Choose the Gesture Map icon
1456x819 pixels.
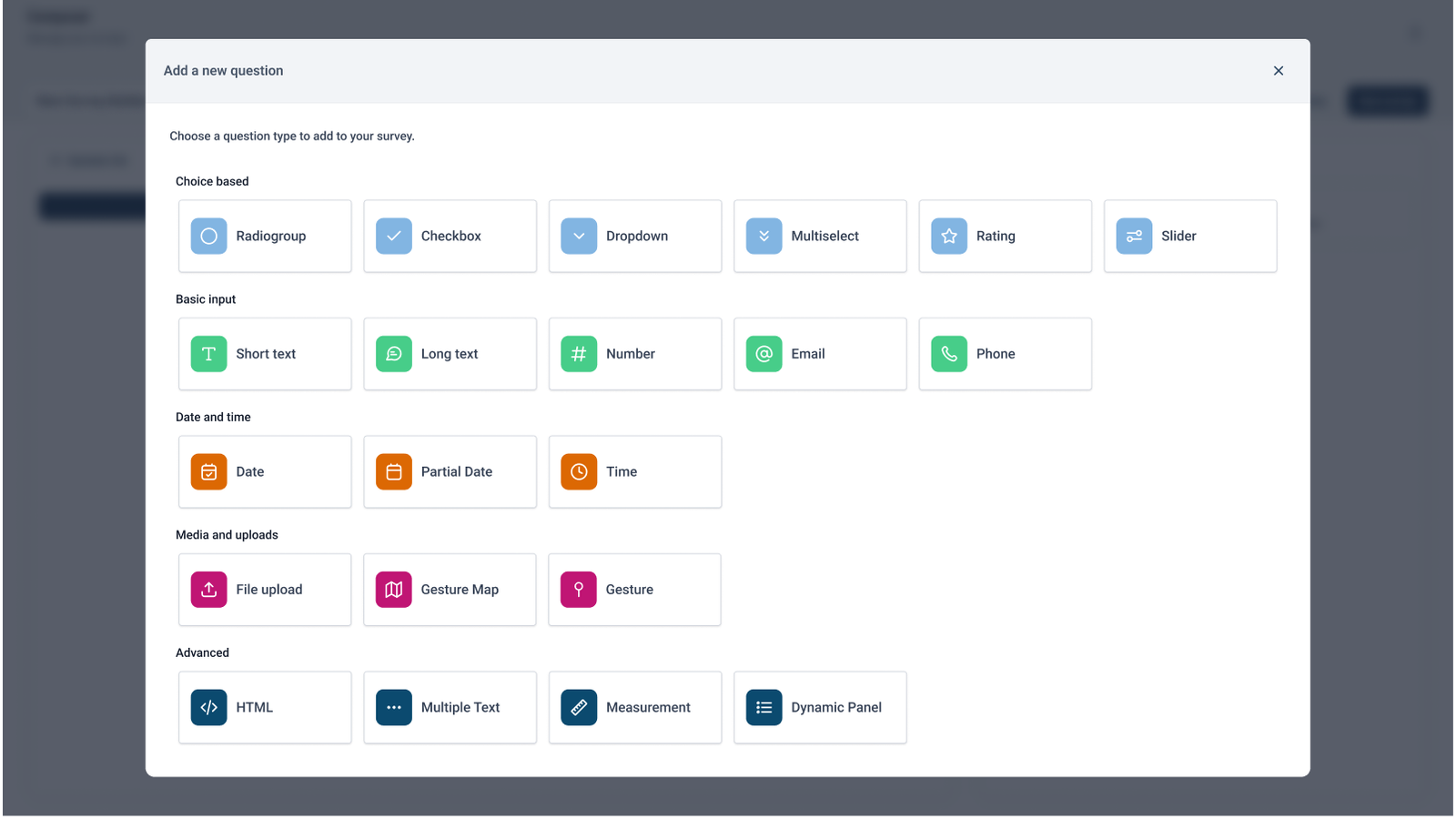[x=394, y=590]
